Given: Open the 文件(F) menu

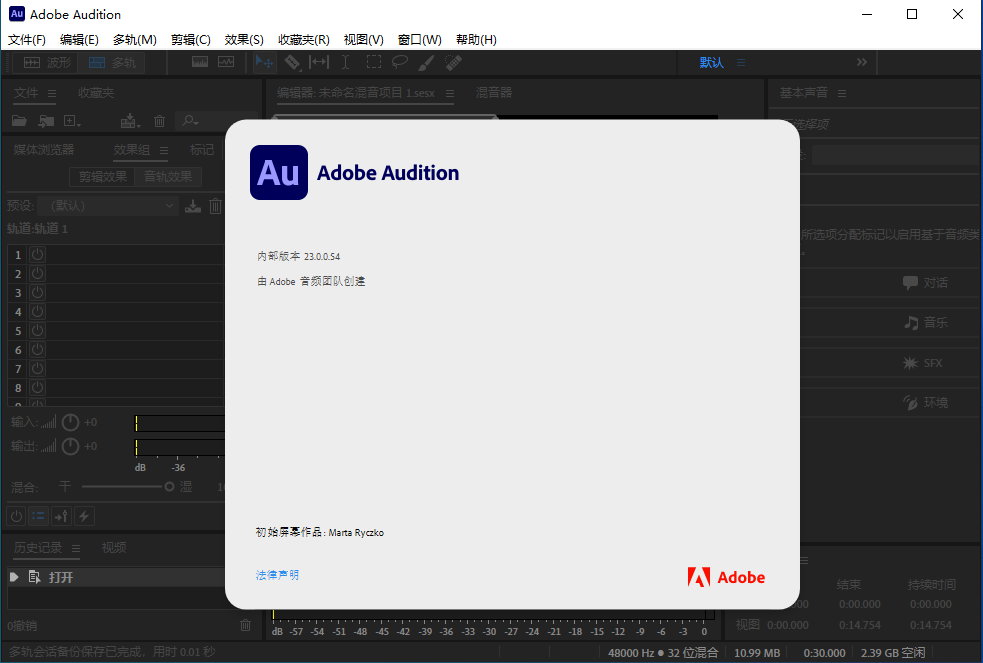Looking at the screenshot, I should tap(26, 39).
